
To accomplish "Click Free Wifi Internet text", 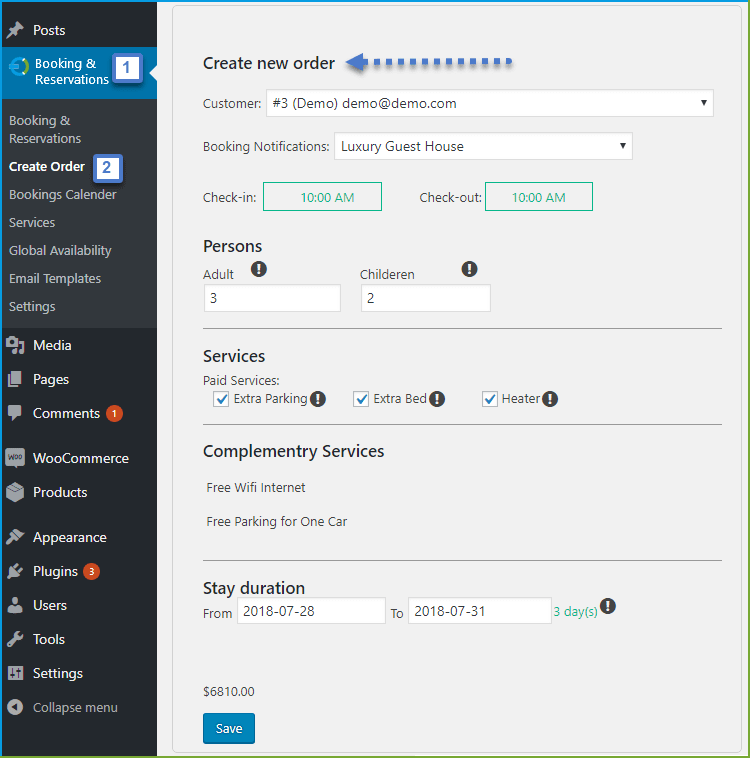I will point(256,487).
